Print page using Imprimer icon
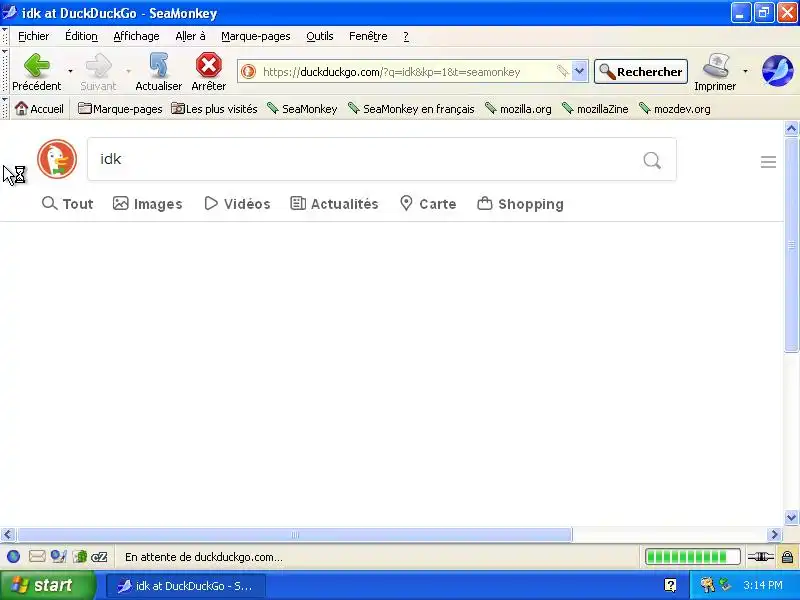The height and width of the screenshot is (600, 800). (715, 71)
